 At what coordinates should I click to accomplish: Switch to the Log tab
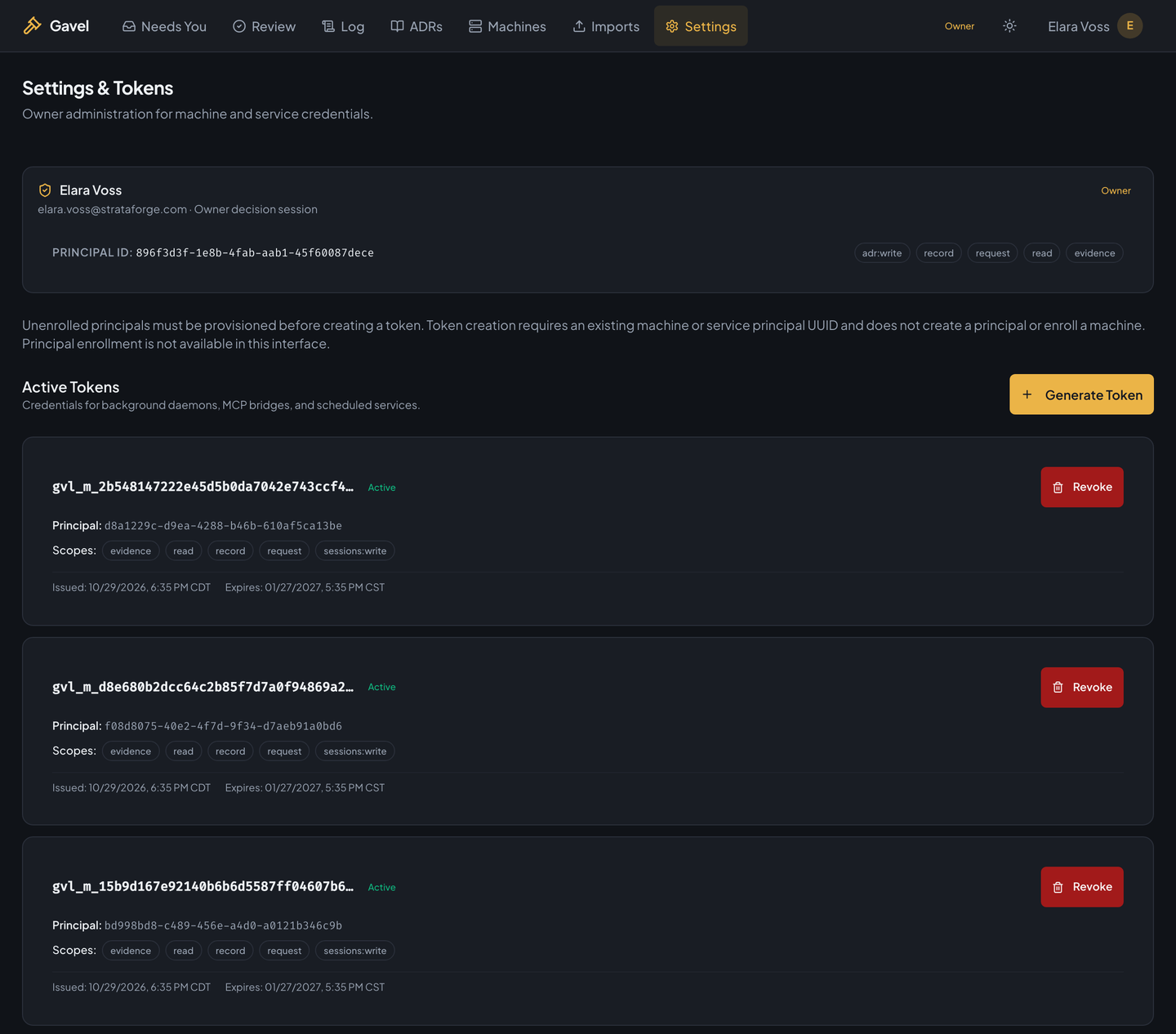[343, 26]
